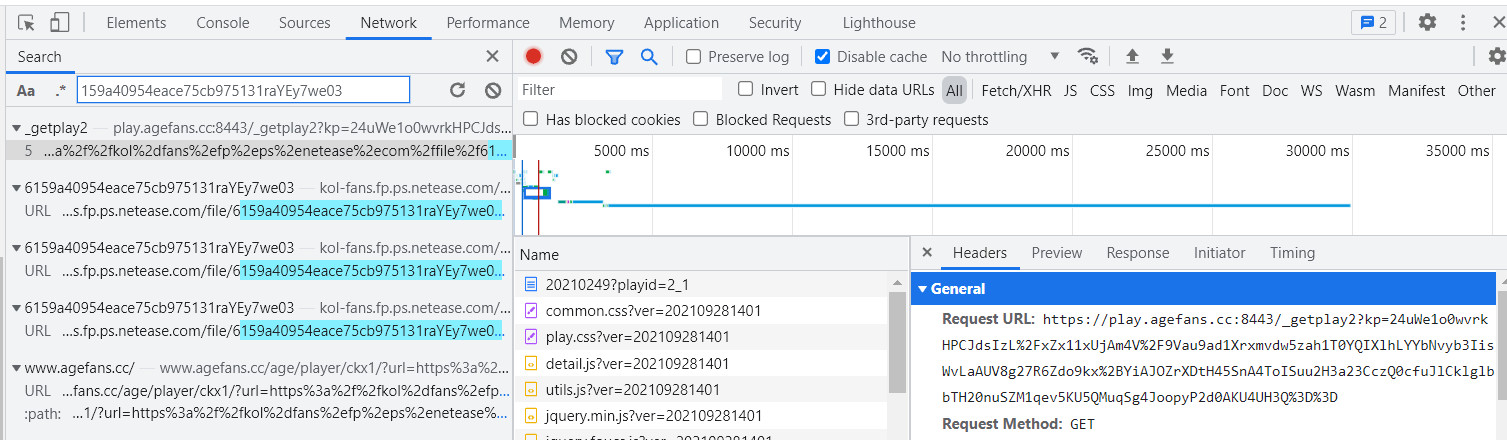Collapse the _getplay2 search result group
This screenshot has height=440, width=1507.
[17, 128]
